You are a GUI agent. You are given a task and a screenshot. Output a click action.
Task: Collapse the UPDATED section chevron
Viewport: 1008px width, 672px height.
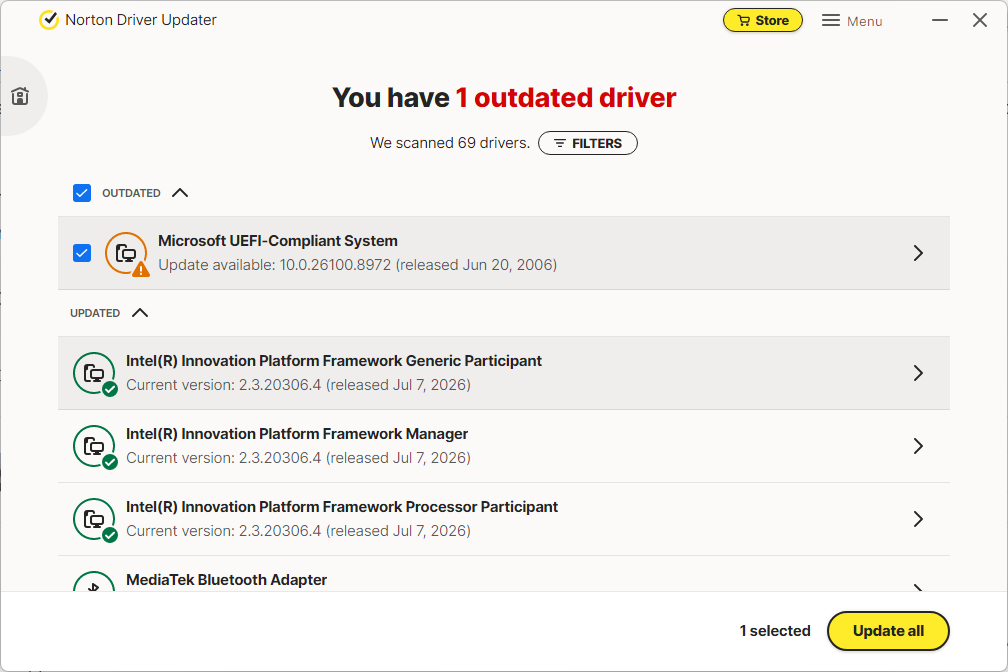pyautogui.click(x=140, y=313)
